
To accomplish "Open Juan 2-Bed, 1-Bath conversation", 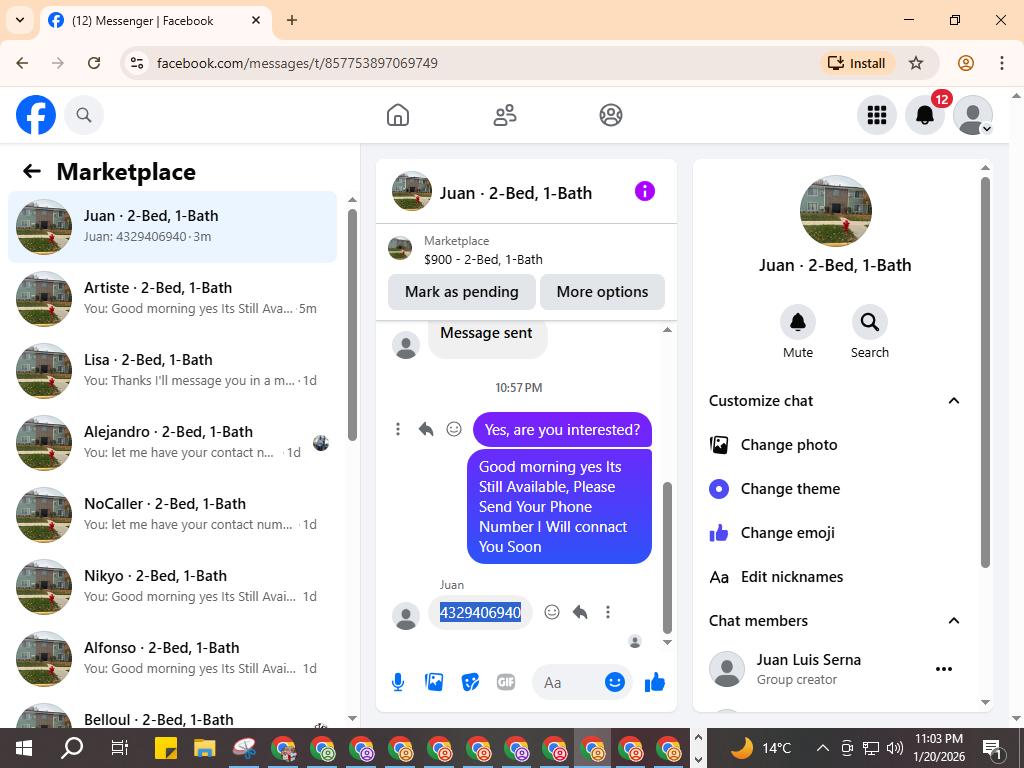I will coord(172,227).
